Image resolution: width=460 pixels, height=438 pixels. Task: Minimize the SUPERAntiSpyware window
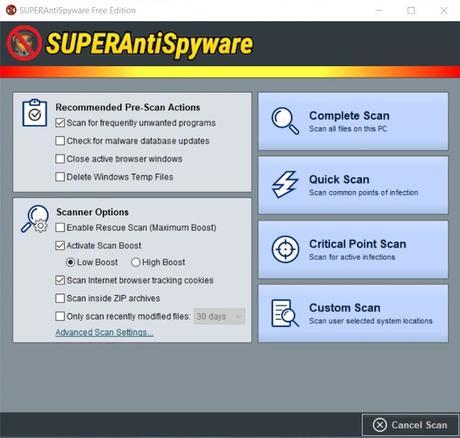point(379,11)
